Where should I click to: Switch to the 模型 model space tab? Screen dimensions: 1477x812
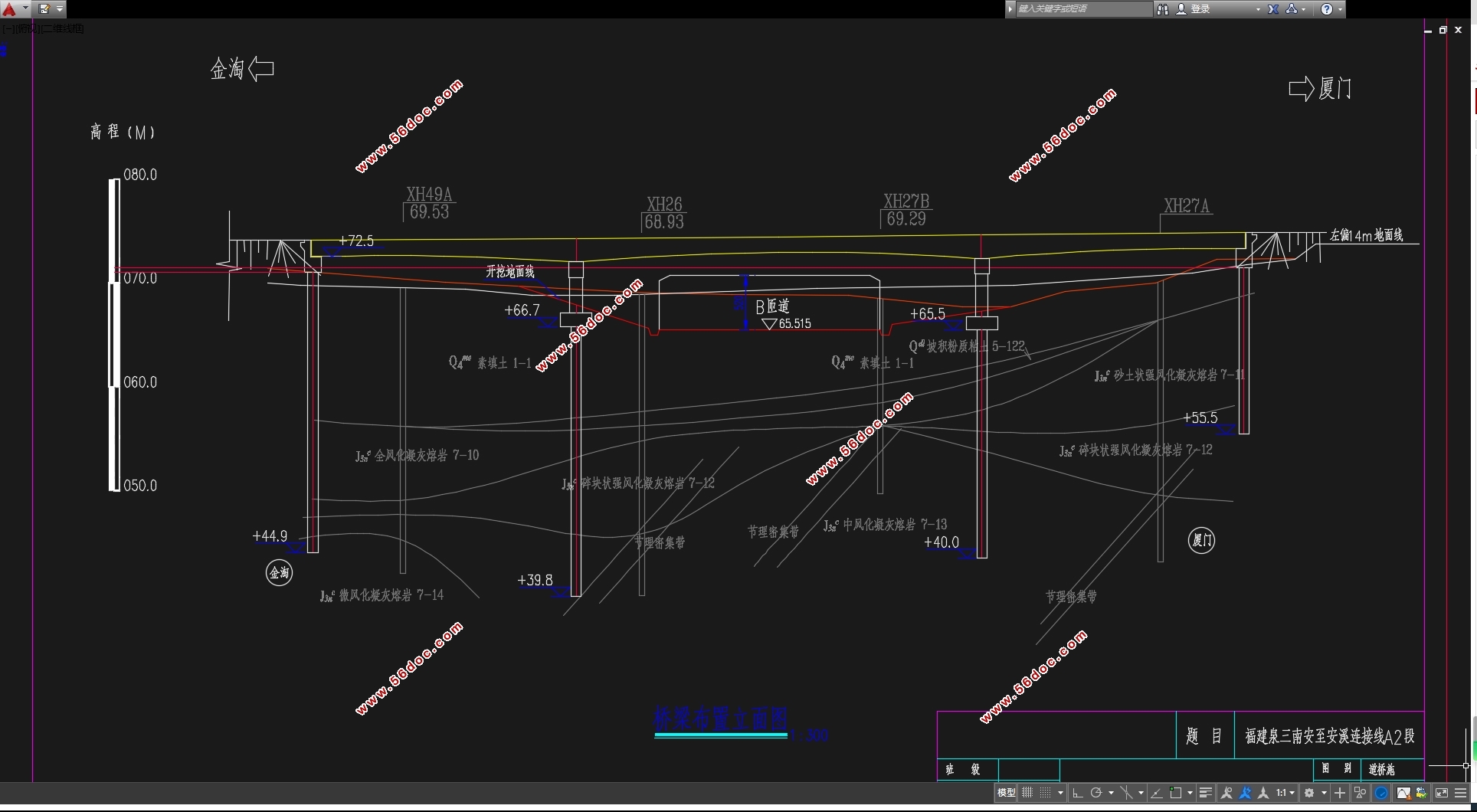[1006, 793]
